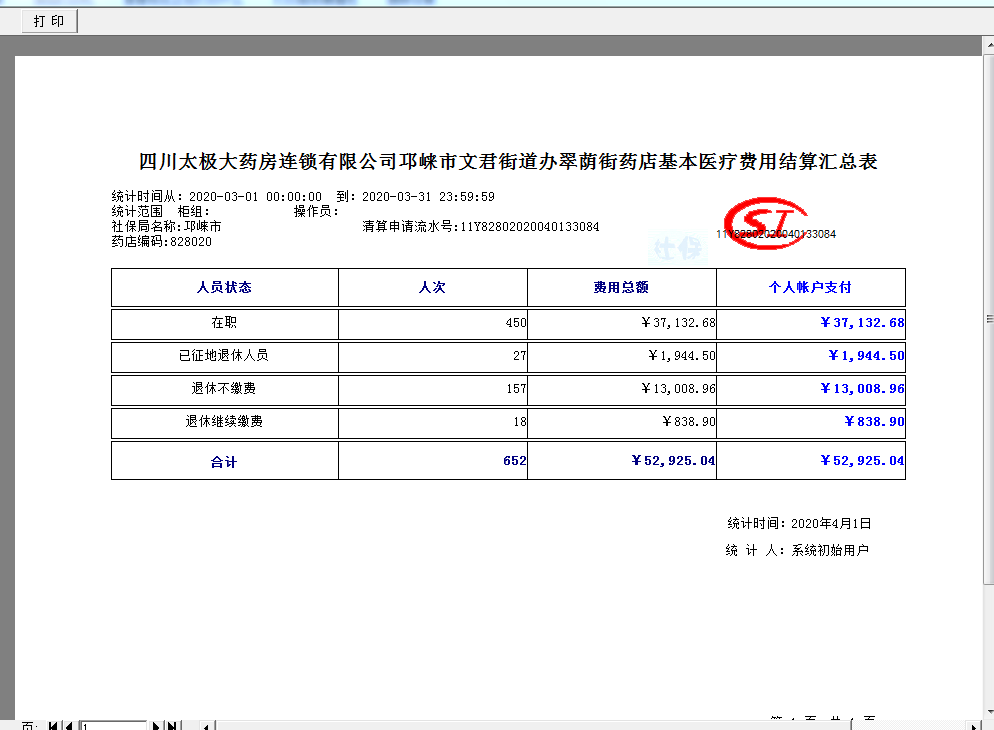Click the 费用总额 column header
The height and width of the screenshot is (730, 994).
click(621, 287)
